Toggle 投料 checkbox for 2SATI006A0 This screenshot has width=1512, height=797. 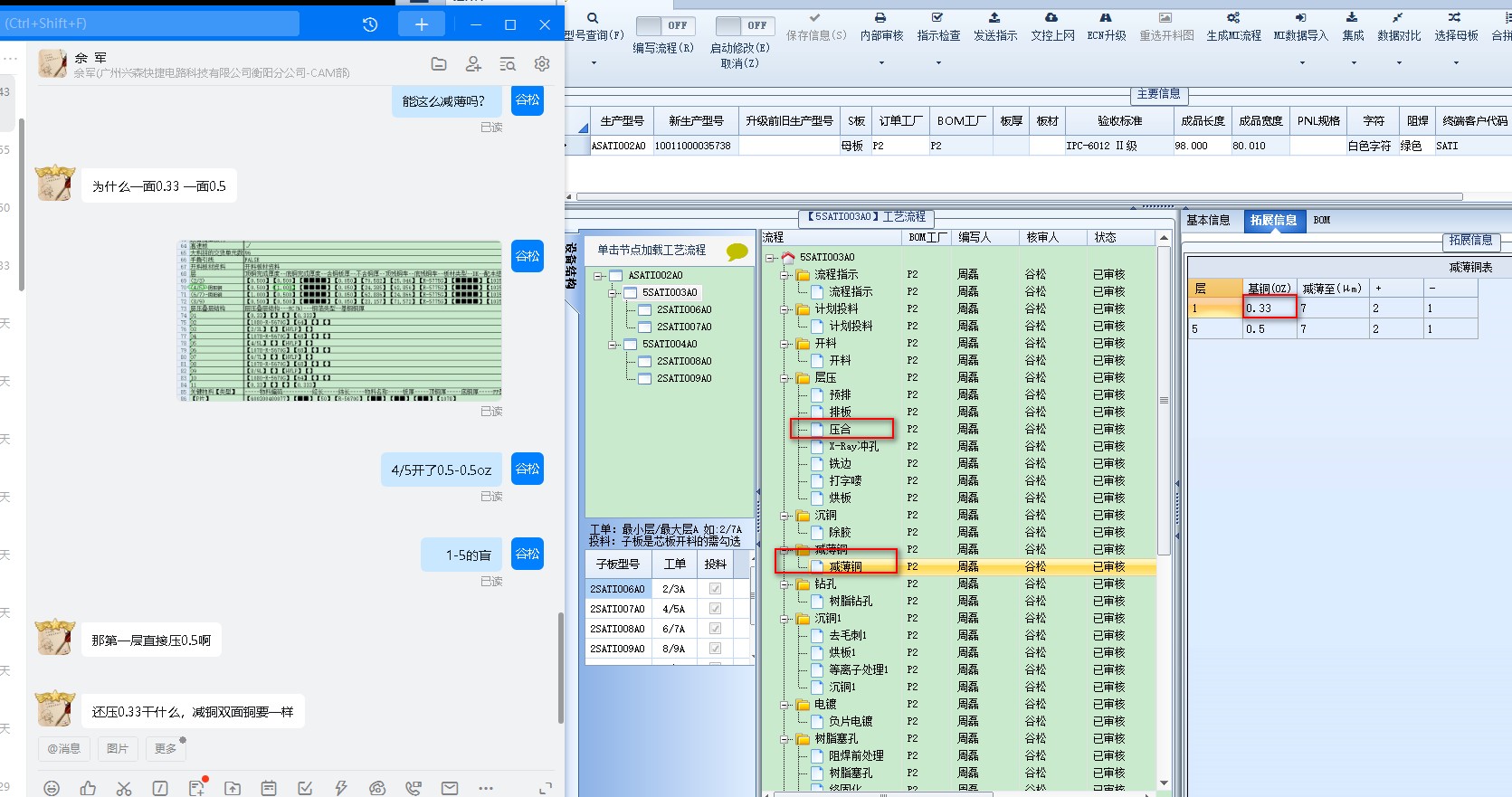click(x=716, y=589)
